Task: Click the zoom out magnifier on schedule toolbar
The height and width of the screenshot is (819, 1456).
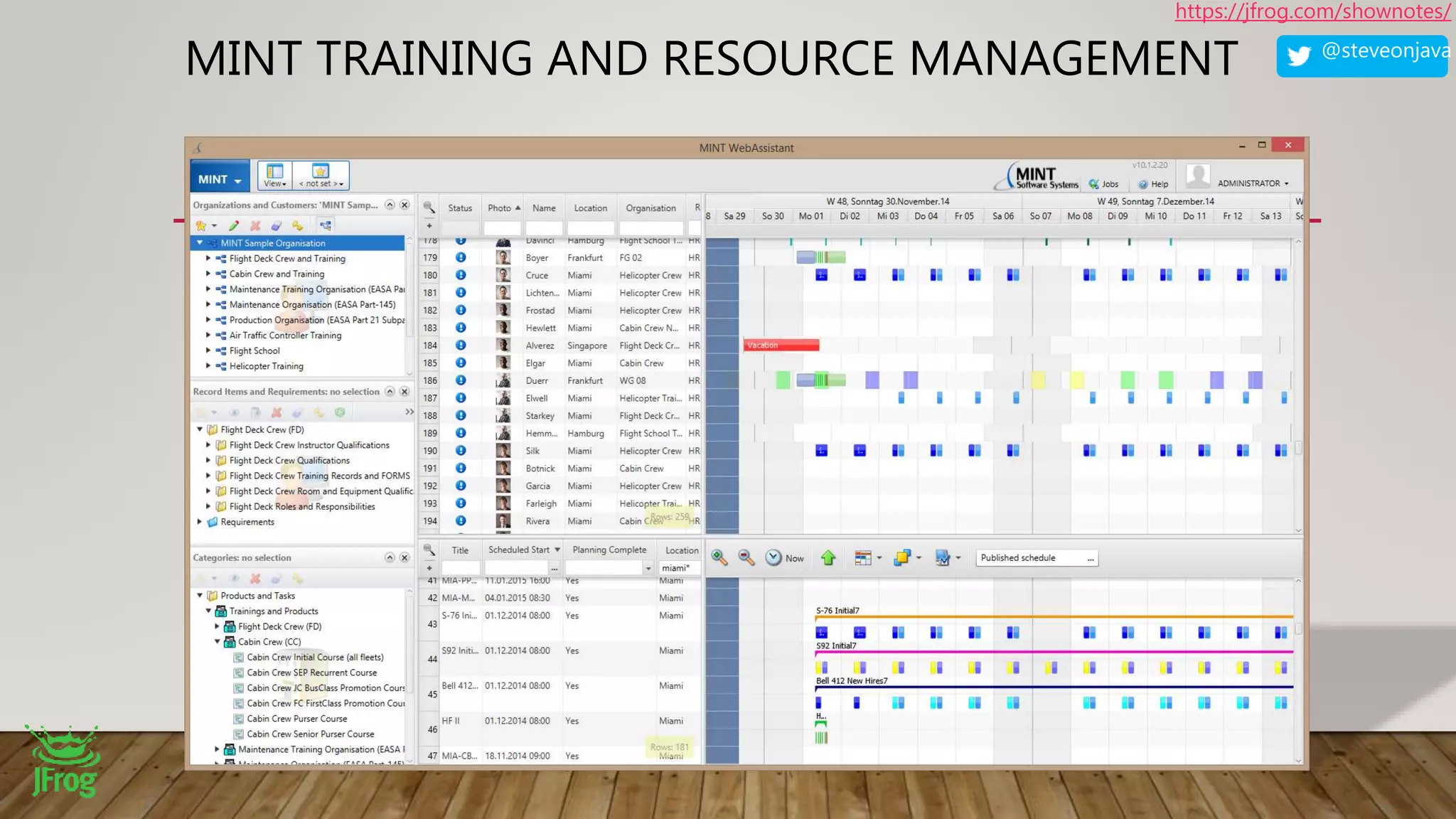Action: (x=746, y=558)
